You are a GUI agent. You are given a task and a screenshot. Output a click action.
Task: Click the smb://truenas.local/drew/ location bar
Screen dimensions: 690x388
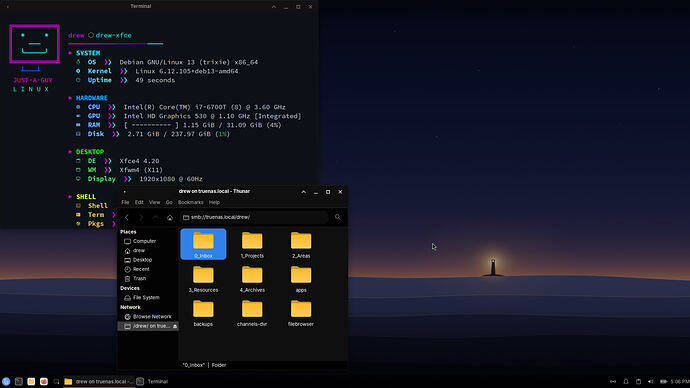(255, 217)
